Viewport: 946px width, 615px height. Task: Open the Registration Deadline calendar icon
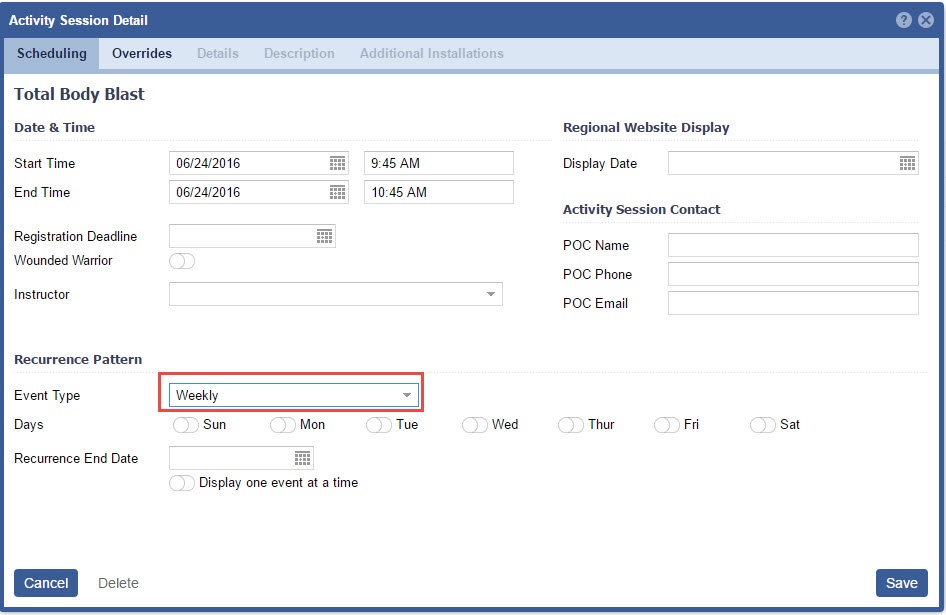click(324, 236)
